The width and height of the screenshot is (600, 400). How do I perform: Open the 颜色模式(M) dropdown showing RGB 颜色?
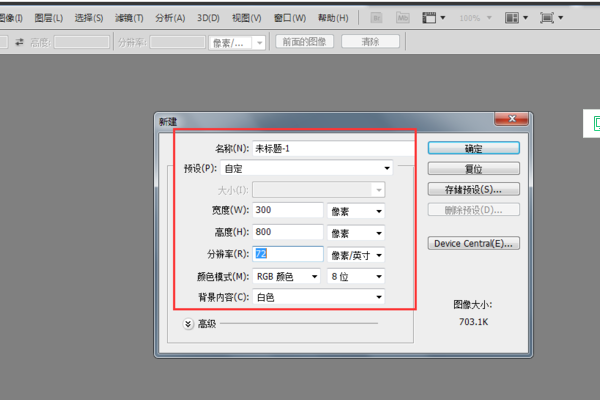(x=286, y=276)
